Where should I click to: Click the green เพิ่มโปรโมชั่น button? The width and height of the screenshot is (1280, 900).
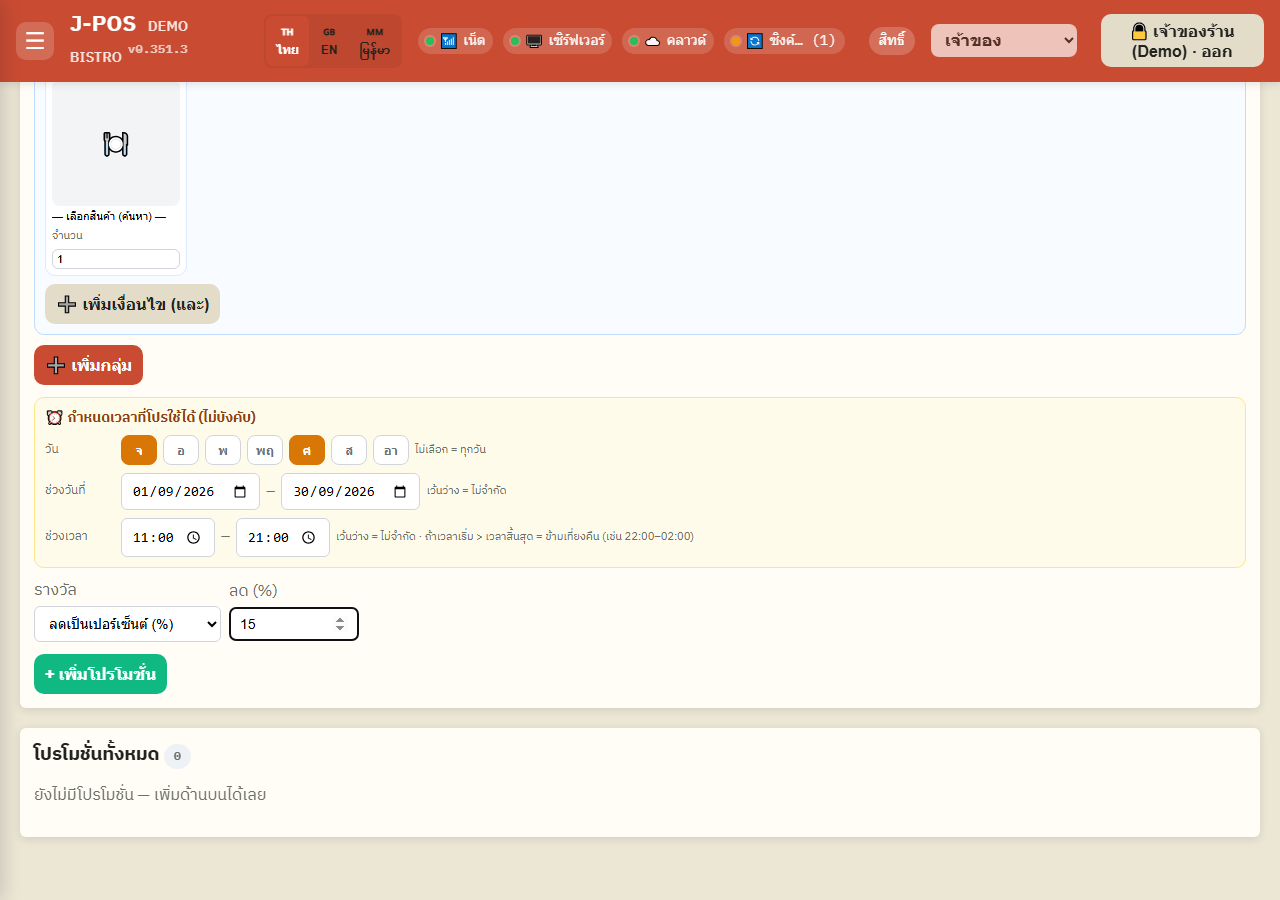pyautogui.click(x=100, y=674)
